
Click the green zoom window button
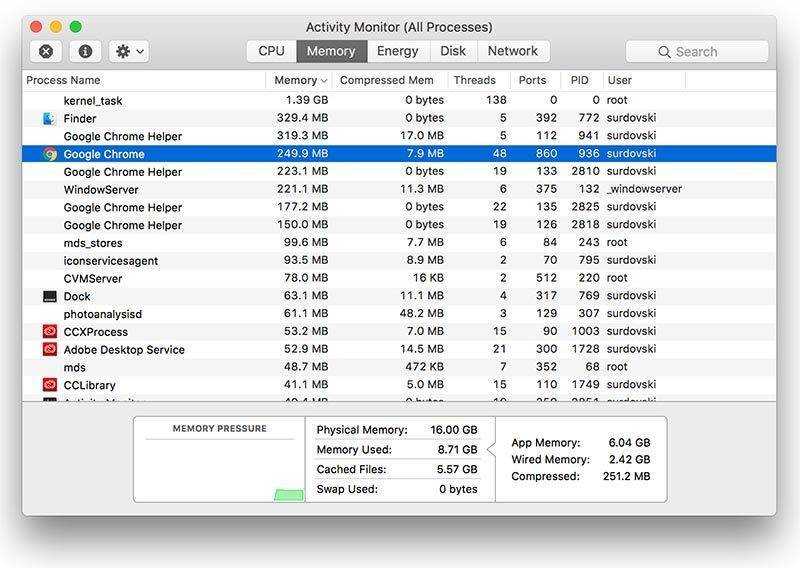click(76, 27)
